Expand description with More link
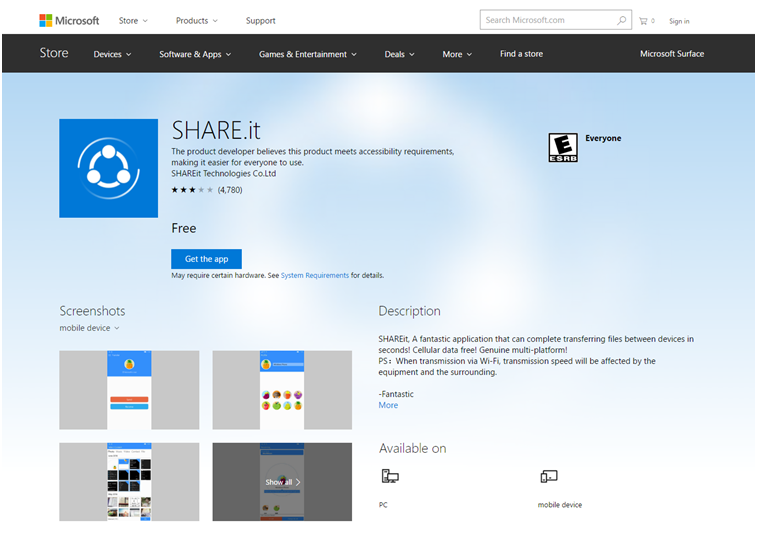 click(x=388, y=405)
